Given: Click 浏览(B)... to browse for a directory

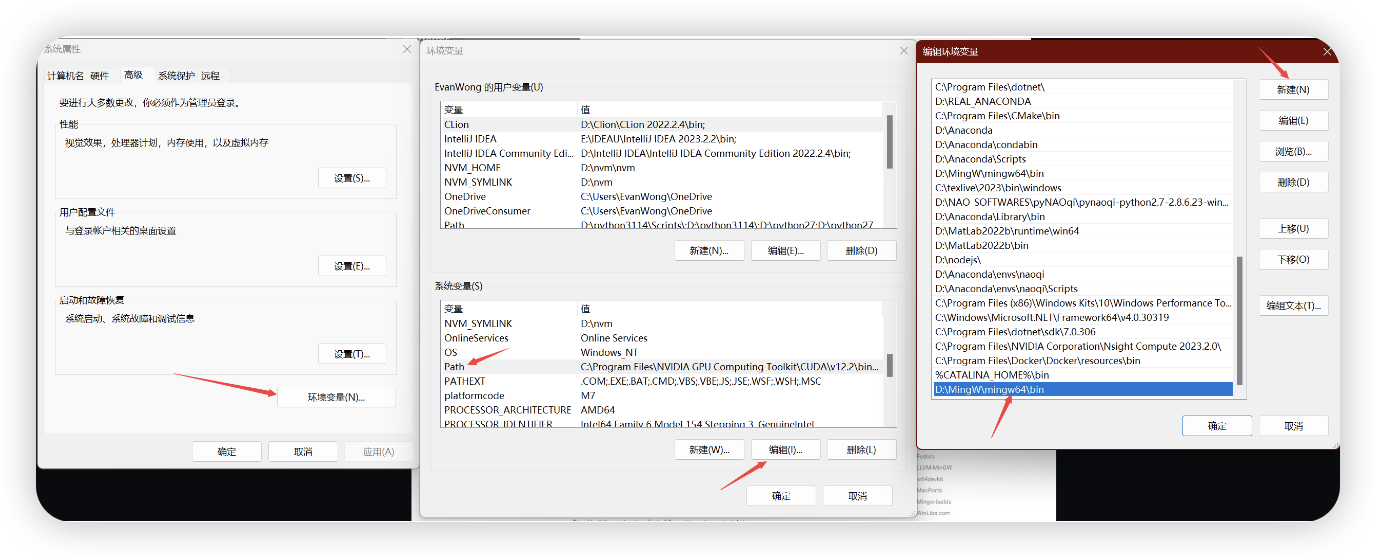Looking at the screenshot, I should (1293, 152).
